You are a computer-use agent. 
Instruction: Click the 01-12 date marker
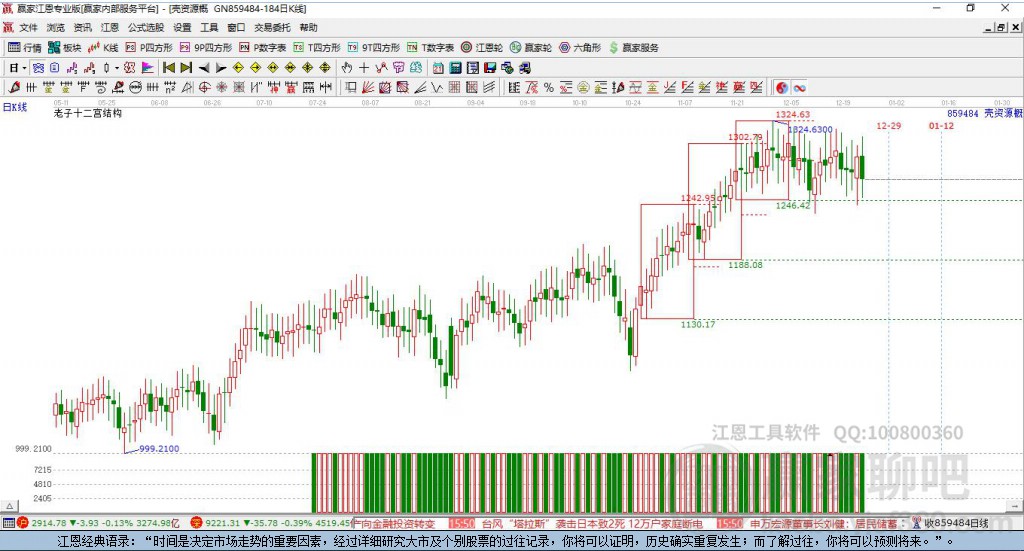(941, 125)
